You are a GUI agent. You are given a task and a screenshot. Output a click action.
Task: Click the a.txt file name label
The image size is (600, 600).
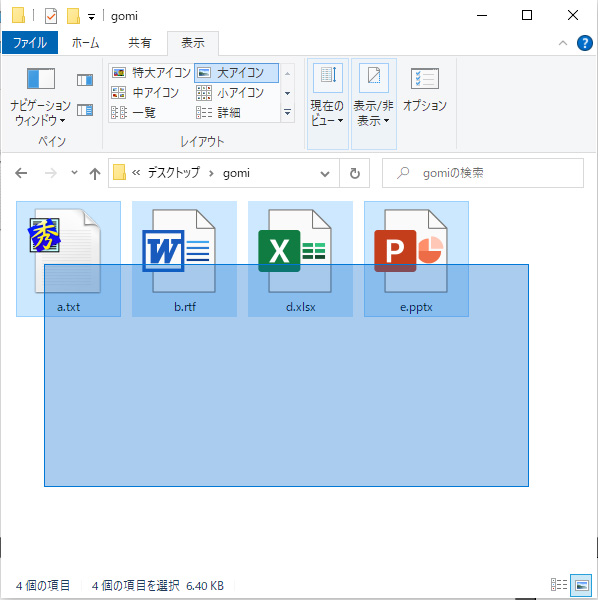click(x=68, y=307)
